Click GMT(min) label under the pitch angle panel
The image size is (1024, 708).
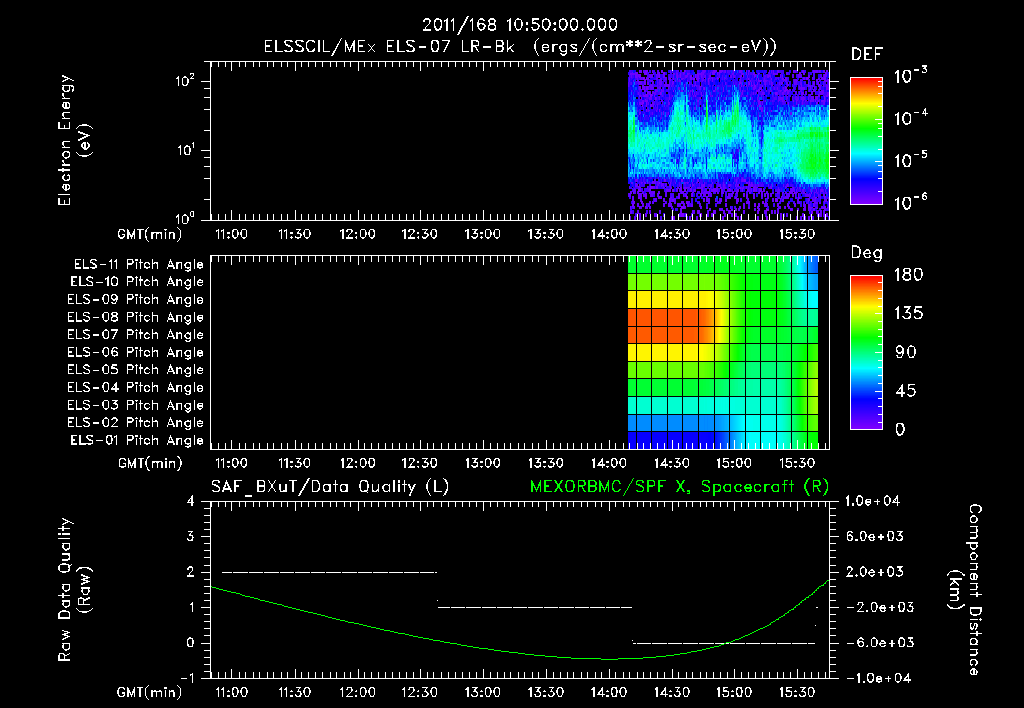pos(150,464)
